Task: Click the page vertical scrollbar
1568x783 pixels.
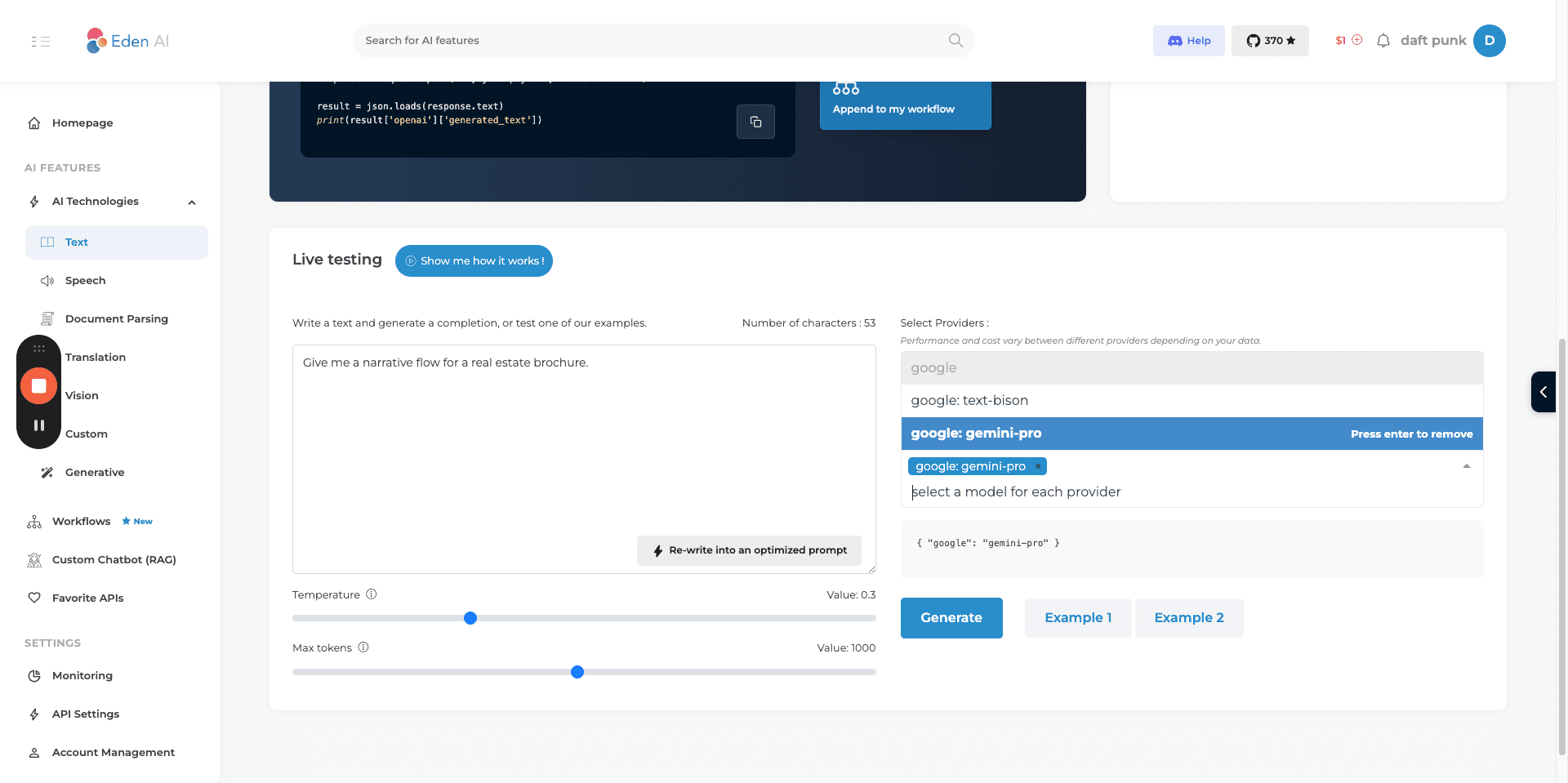Action: click(x=1561, y=547)
